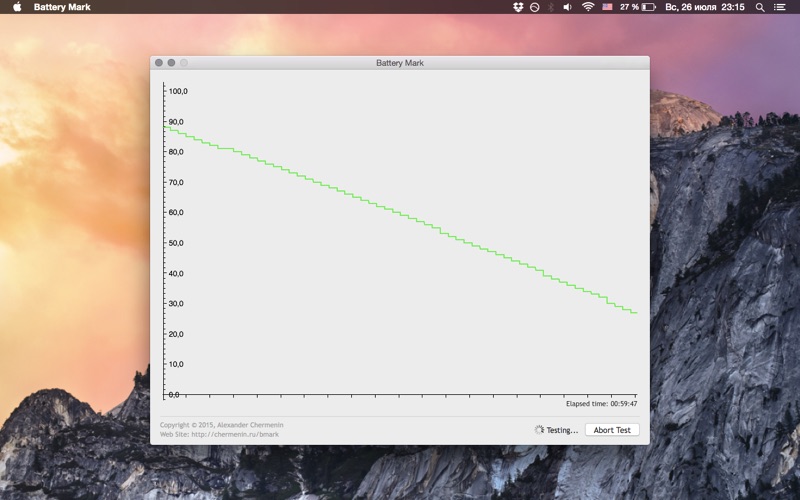Click the 40,0 axis label
The width and height of the screenshot is (800, 500).
[x=176, y=273]
